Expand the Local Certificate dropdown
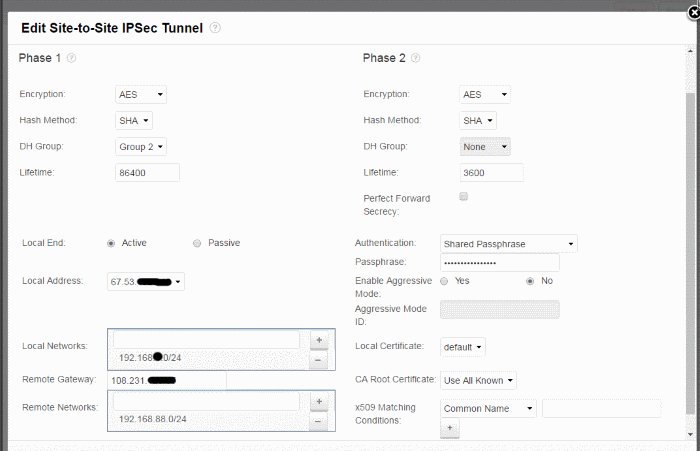 pyautogui.click(x=463, y=347)
